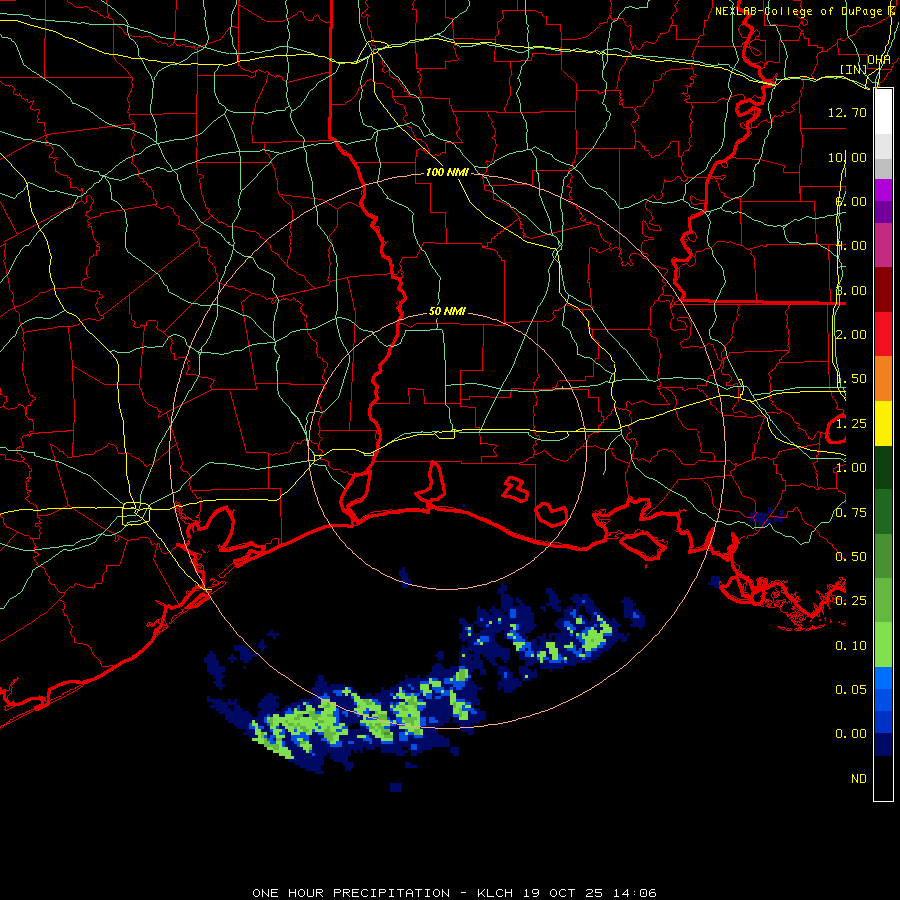This screenshot has width=900, height=900.
Task: Select the 0.25 legend value
Action: pyautogui.click(x=851, y=601)
